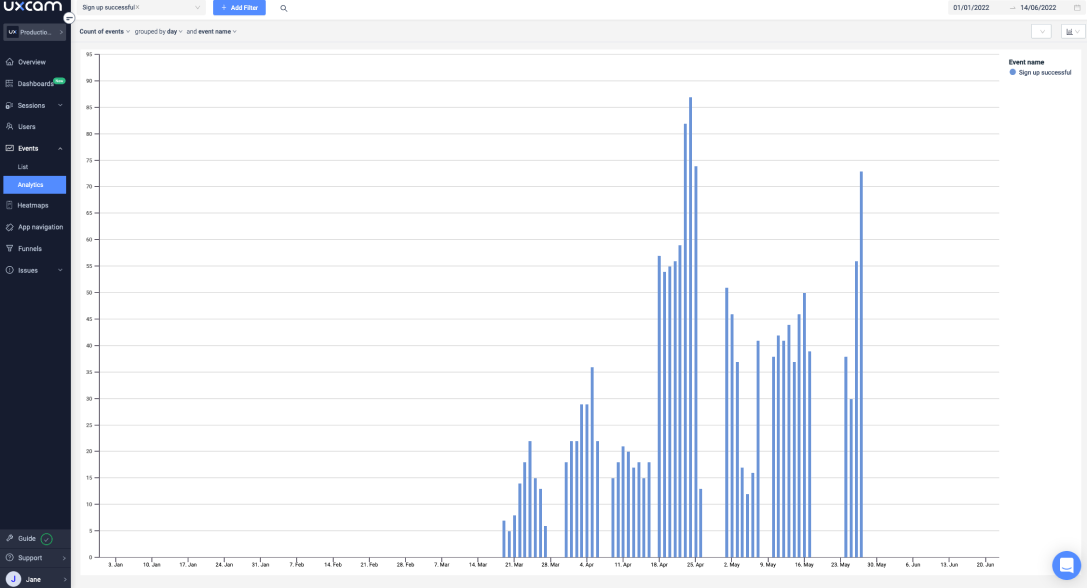Open the Users section

click(x=28, y=126)
